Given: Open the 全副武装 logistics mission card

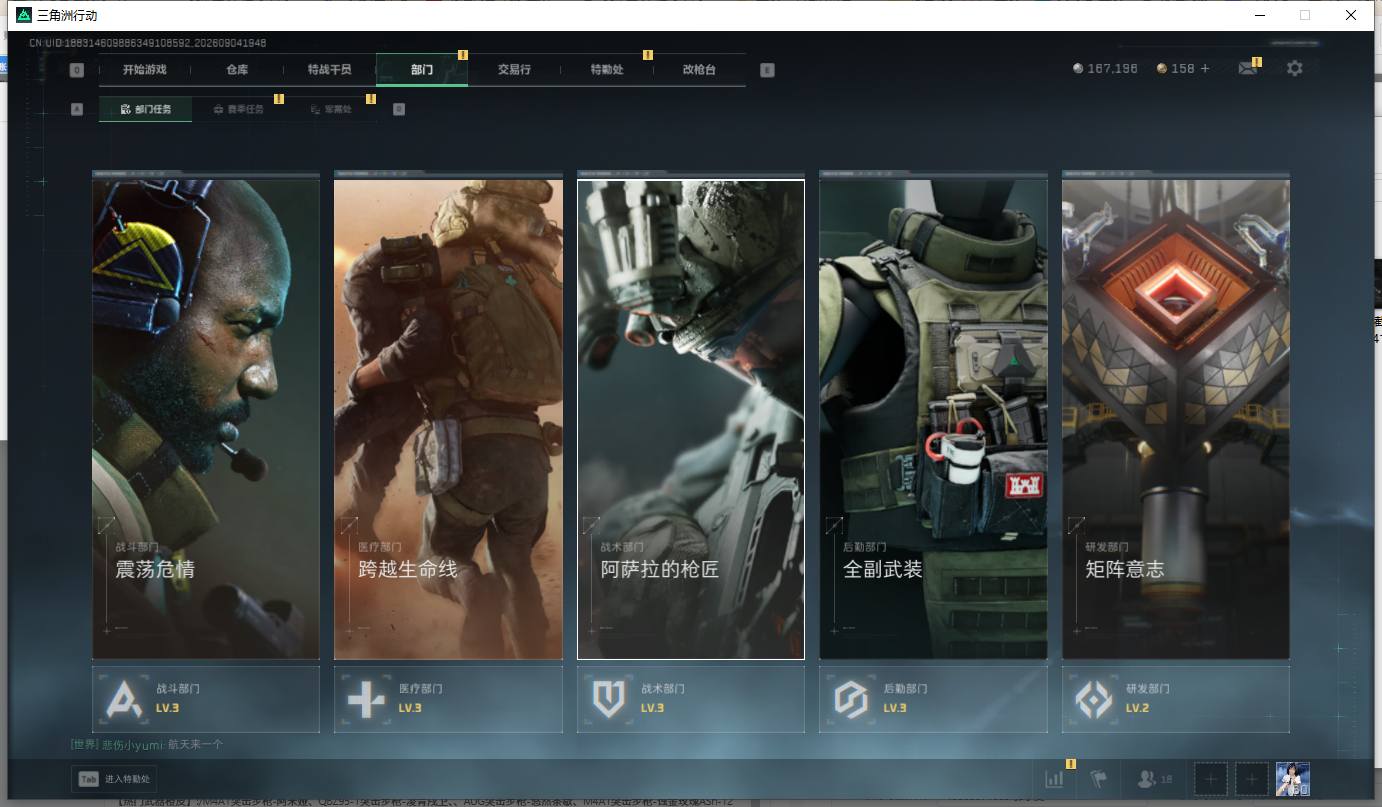Looking at the screenshot, I should tap(933, 419).
